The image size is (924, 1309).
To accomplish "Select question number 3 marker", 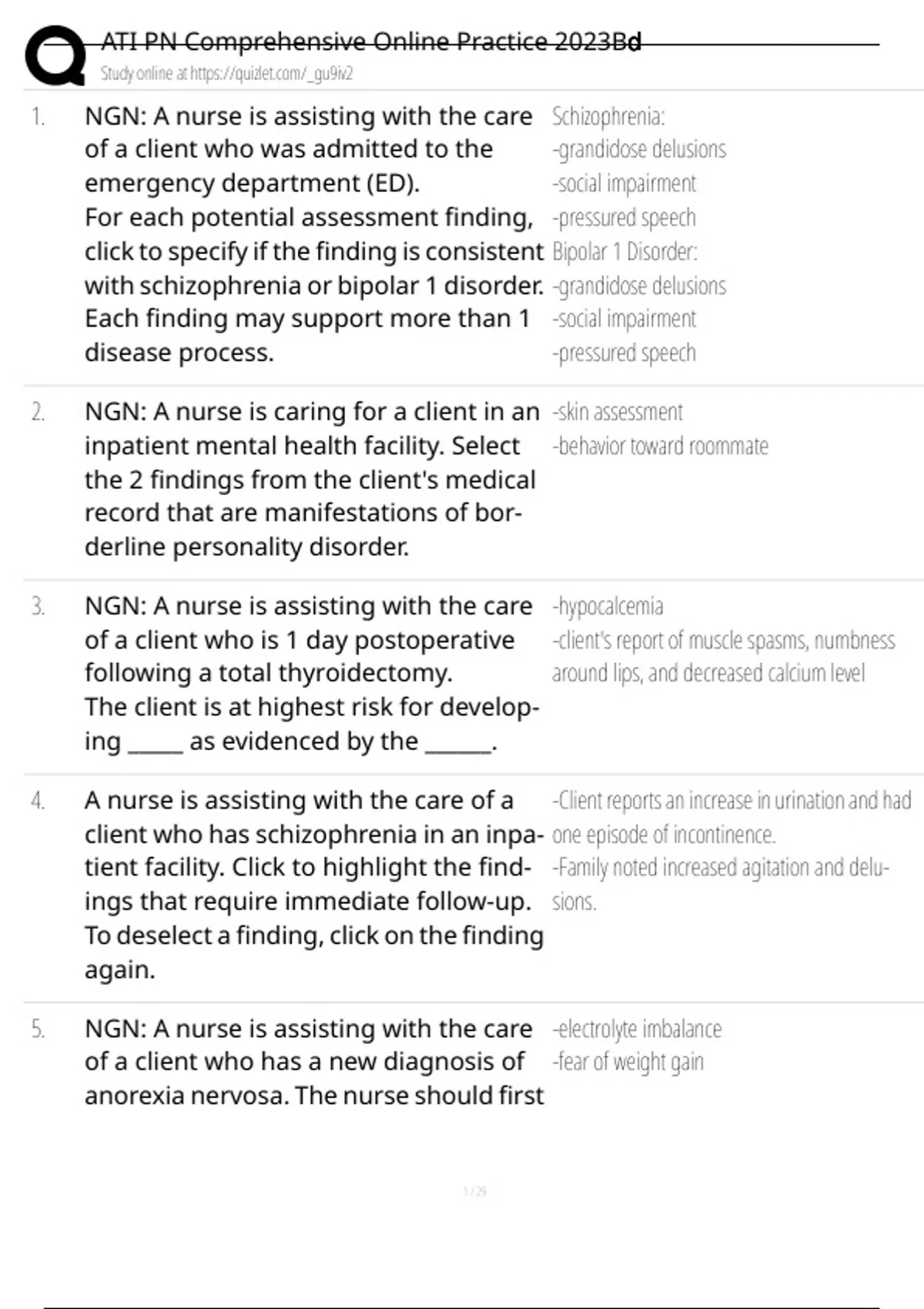I will tap(38, 607).
